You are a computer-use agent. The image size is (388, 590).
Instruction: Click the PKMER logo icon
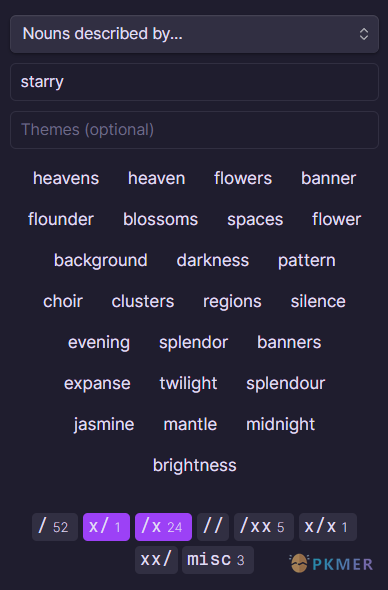(x=299, y=563)
